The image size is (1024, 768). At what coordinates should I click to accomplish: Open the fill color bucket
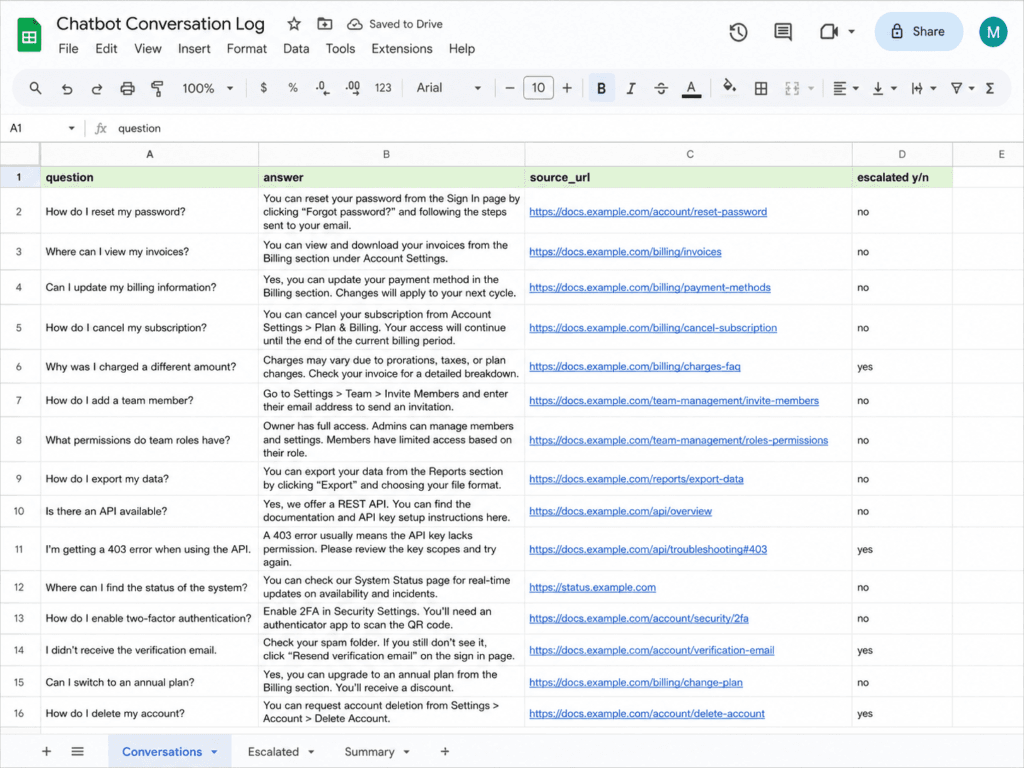(729, 87)
